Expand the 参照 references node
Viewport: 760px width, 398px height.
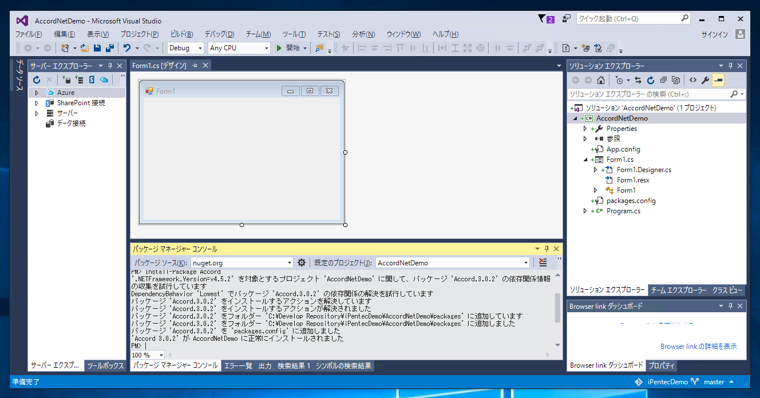(x=585, y=139)
